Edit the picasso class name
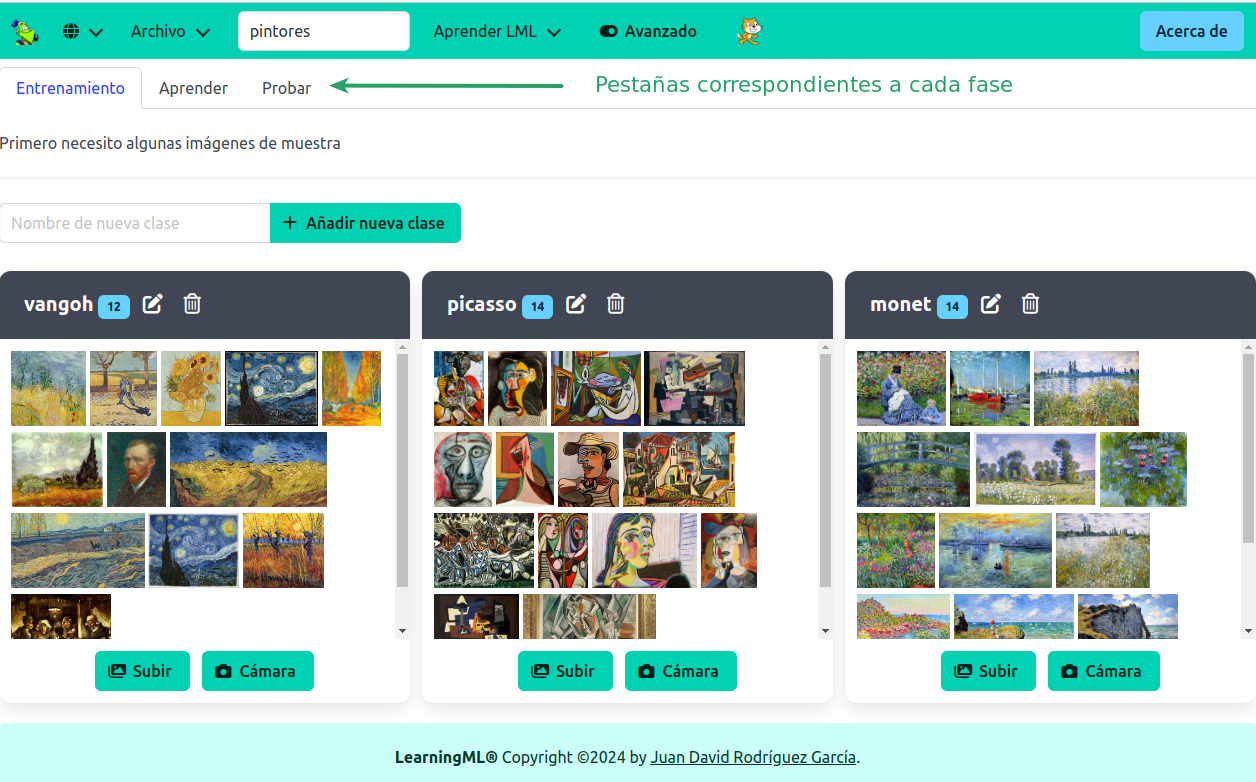 tap(576, 304)
